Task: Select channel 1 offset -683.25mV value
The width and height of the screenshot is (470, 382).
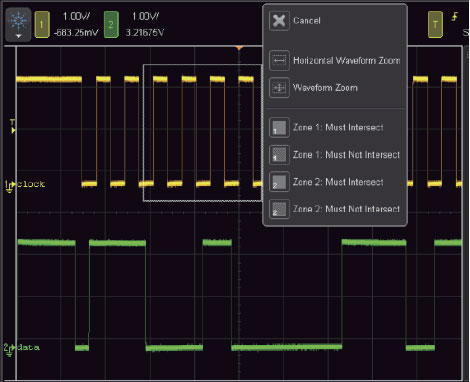Action: pyautogui.click(x=76, y=33)
